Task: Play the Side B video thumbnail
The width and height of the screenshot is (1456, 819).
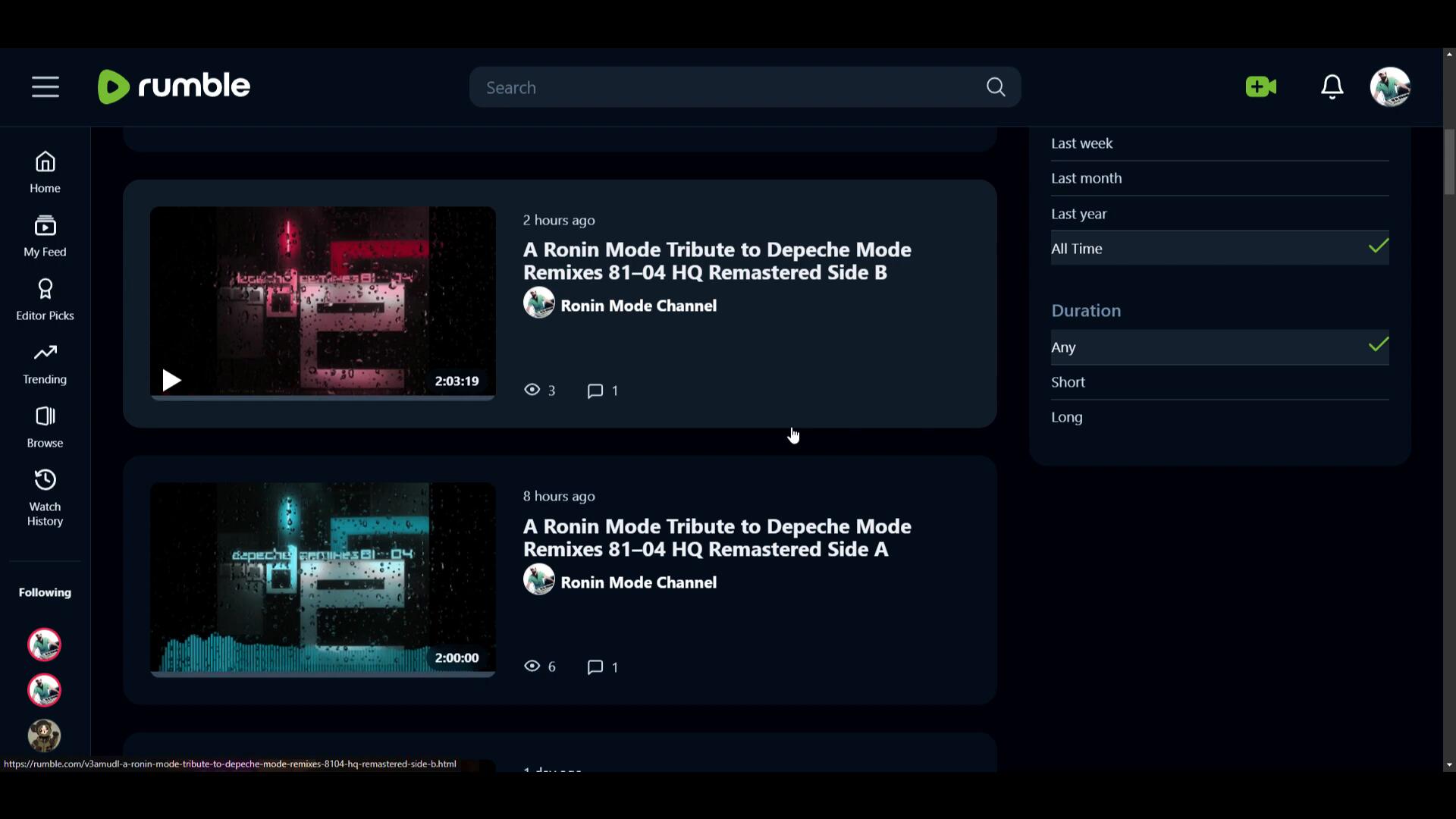Action: coord(322,302)
